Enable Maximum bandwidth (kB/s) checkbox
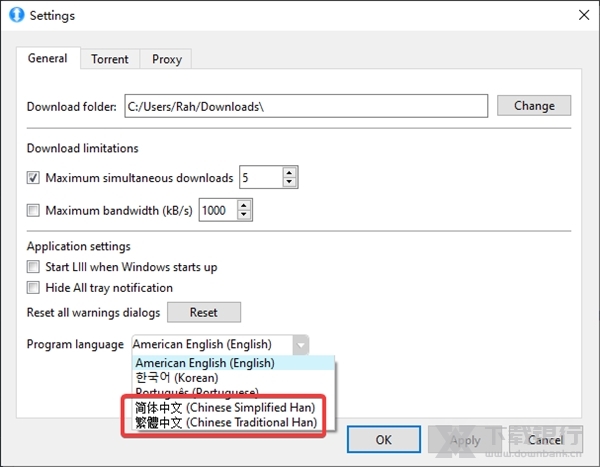This screenshot has height=467, width=600. (33, 210)
